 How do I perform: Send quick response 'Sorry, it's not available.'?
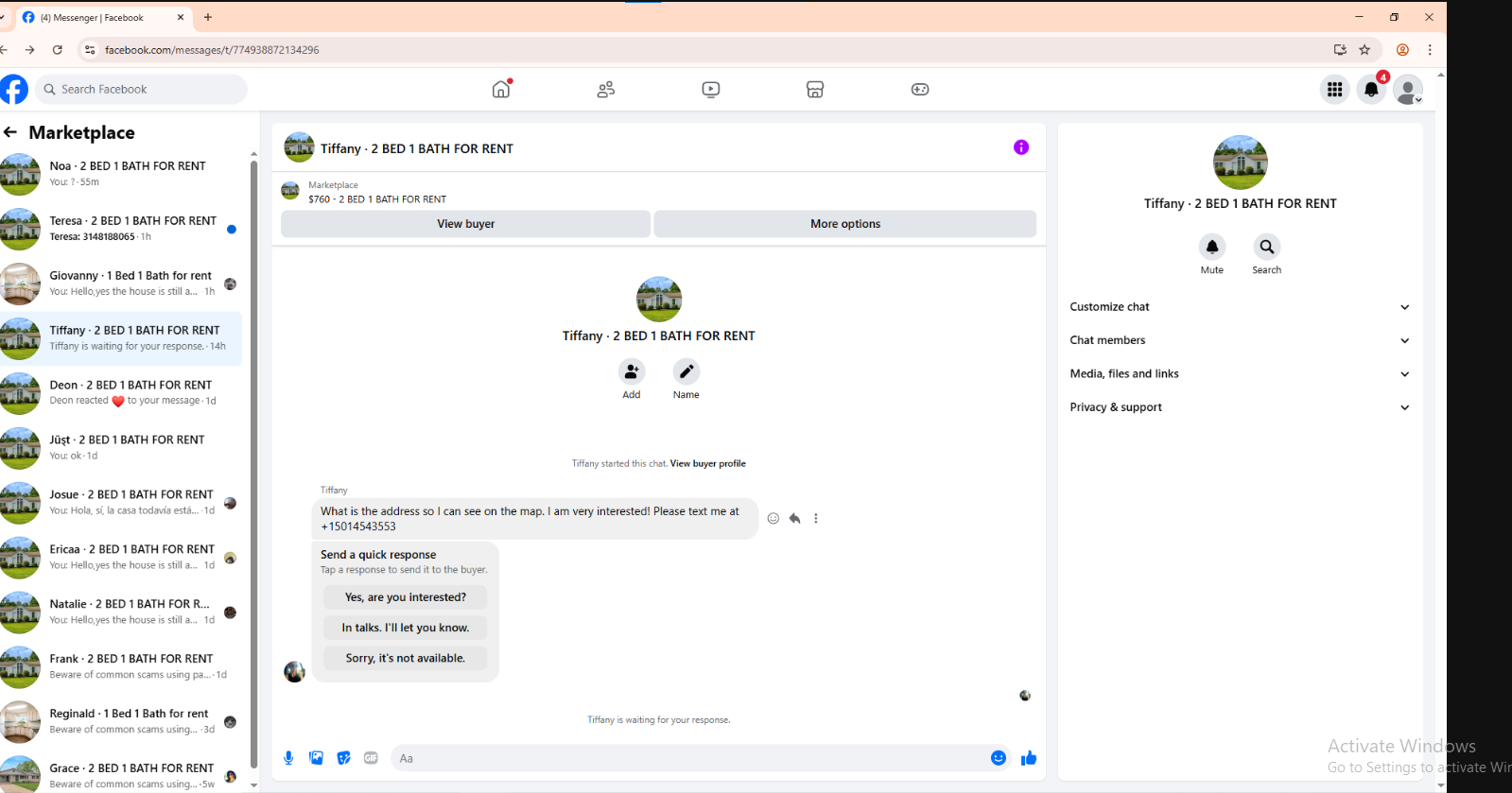tap(406, 658)
